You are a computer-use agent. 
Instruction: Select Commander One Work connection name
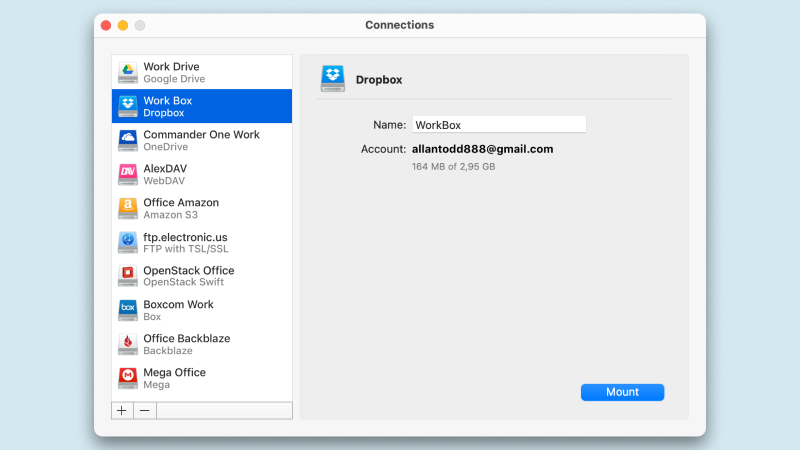[202, 135]
